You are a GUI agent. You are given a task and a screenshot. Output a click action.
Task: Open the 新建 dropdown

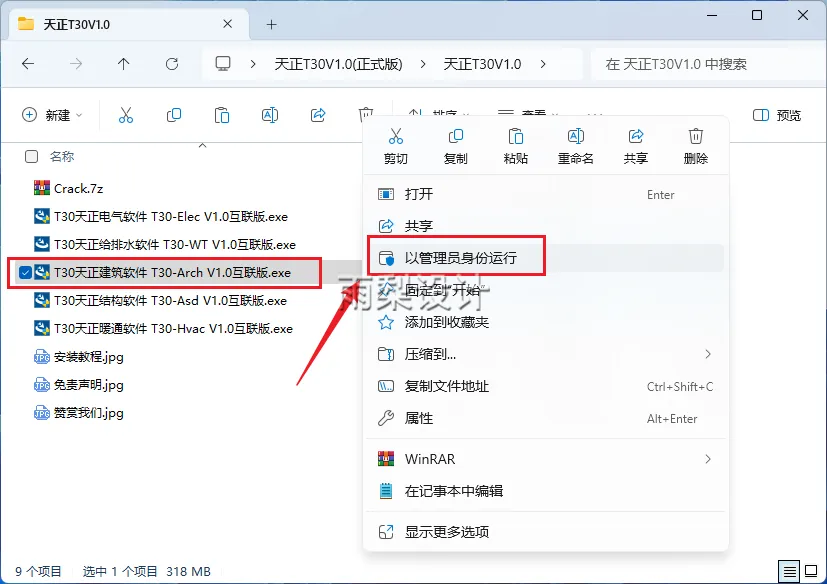(52, 115)
